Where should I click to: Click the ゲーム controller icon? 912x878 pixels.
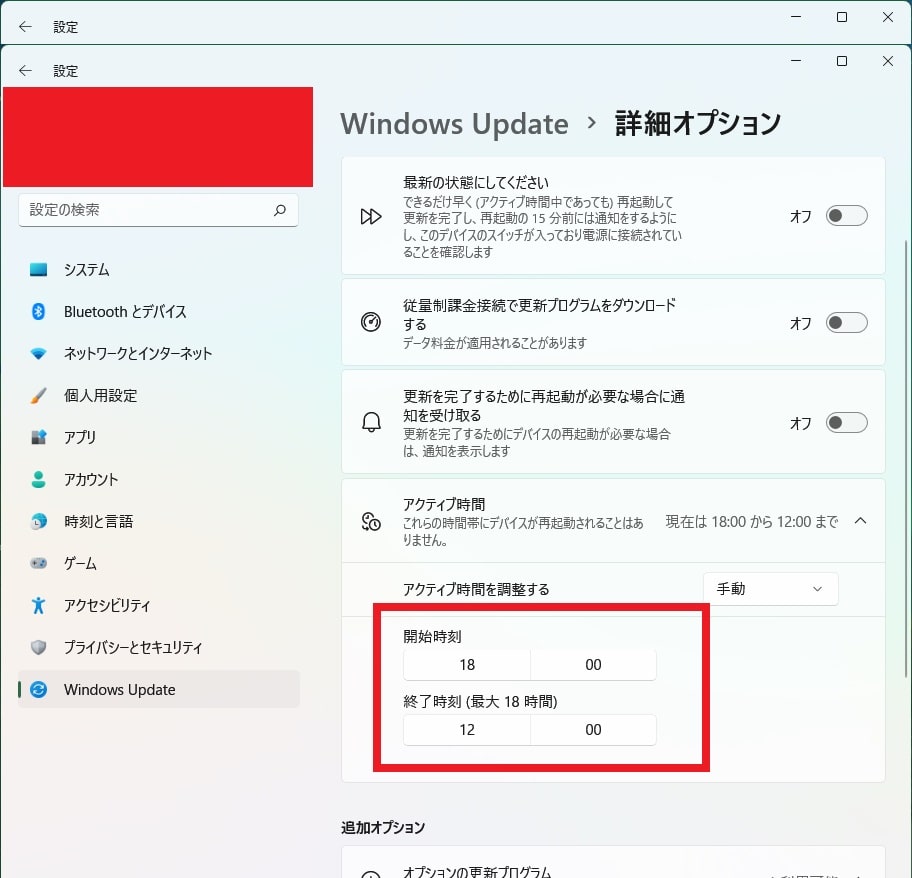(38, 563)
